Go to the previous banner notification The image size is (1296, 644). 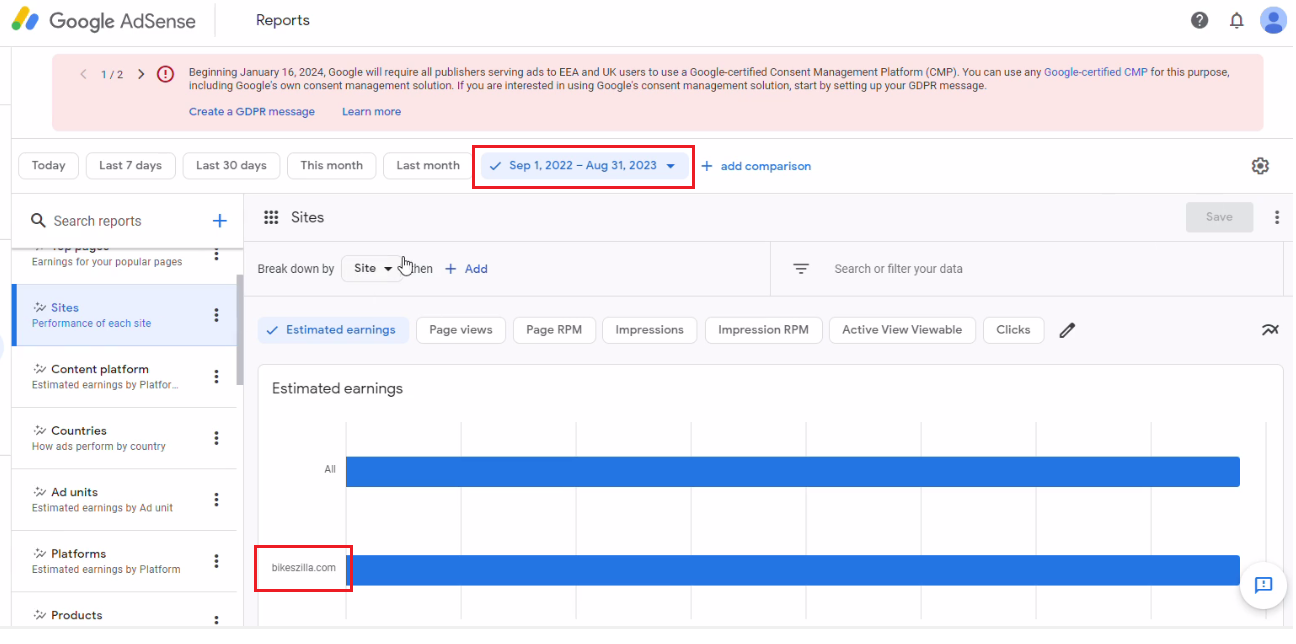click(83, 74)
